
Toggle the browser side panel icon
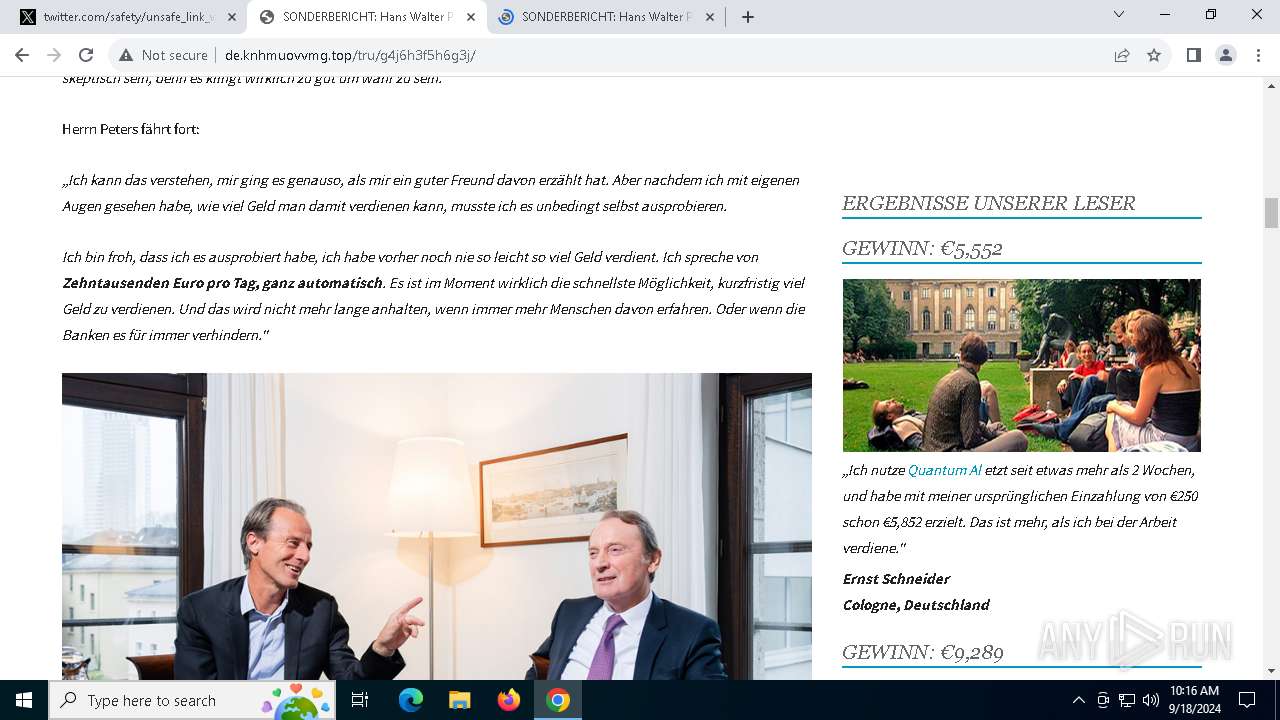click(1193, 55)
